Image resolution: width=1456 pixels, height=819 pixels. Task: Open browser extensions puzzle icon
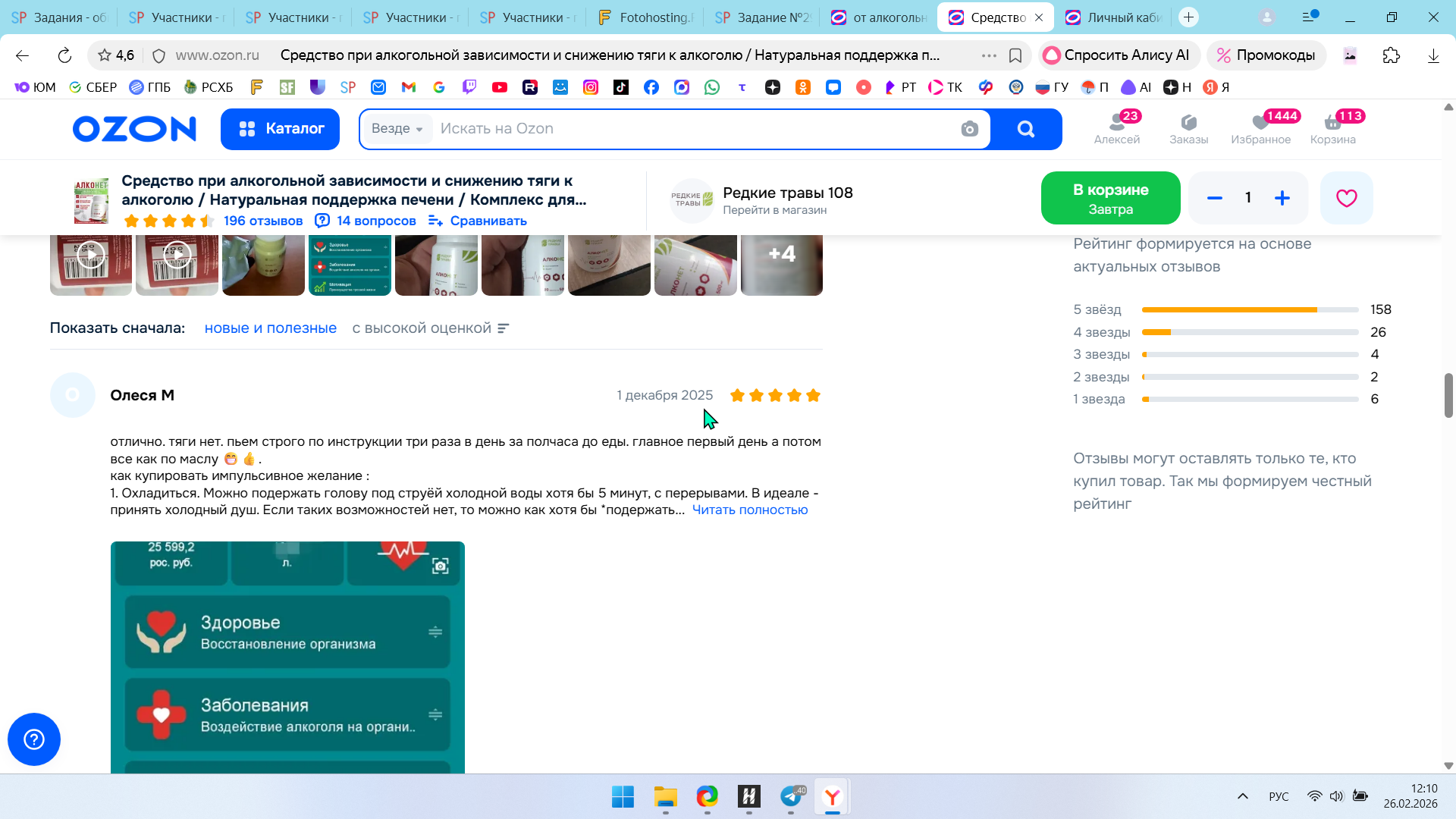click(x=1391, y=55)
